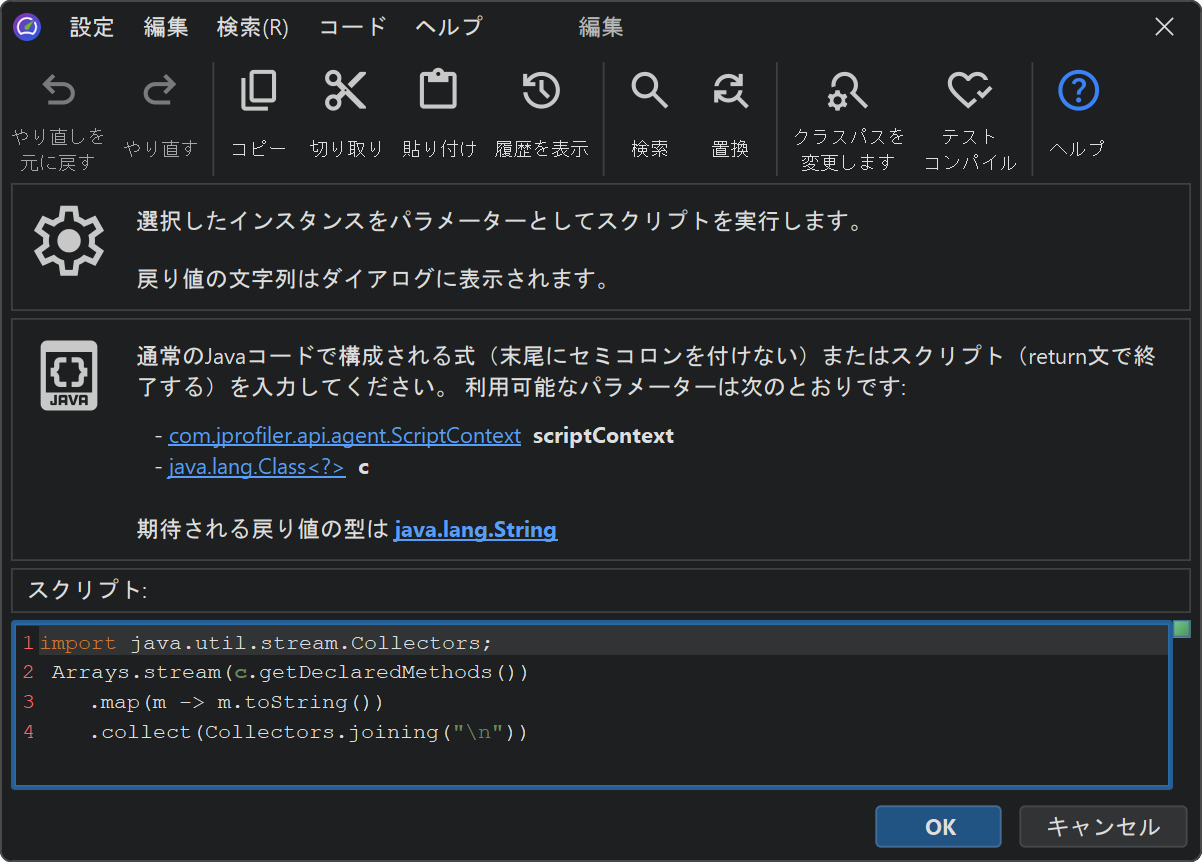Open ヘルプ question mark toolbar icon
This screenshot has height=862, width=1202.
(1078, 92)
